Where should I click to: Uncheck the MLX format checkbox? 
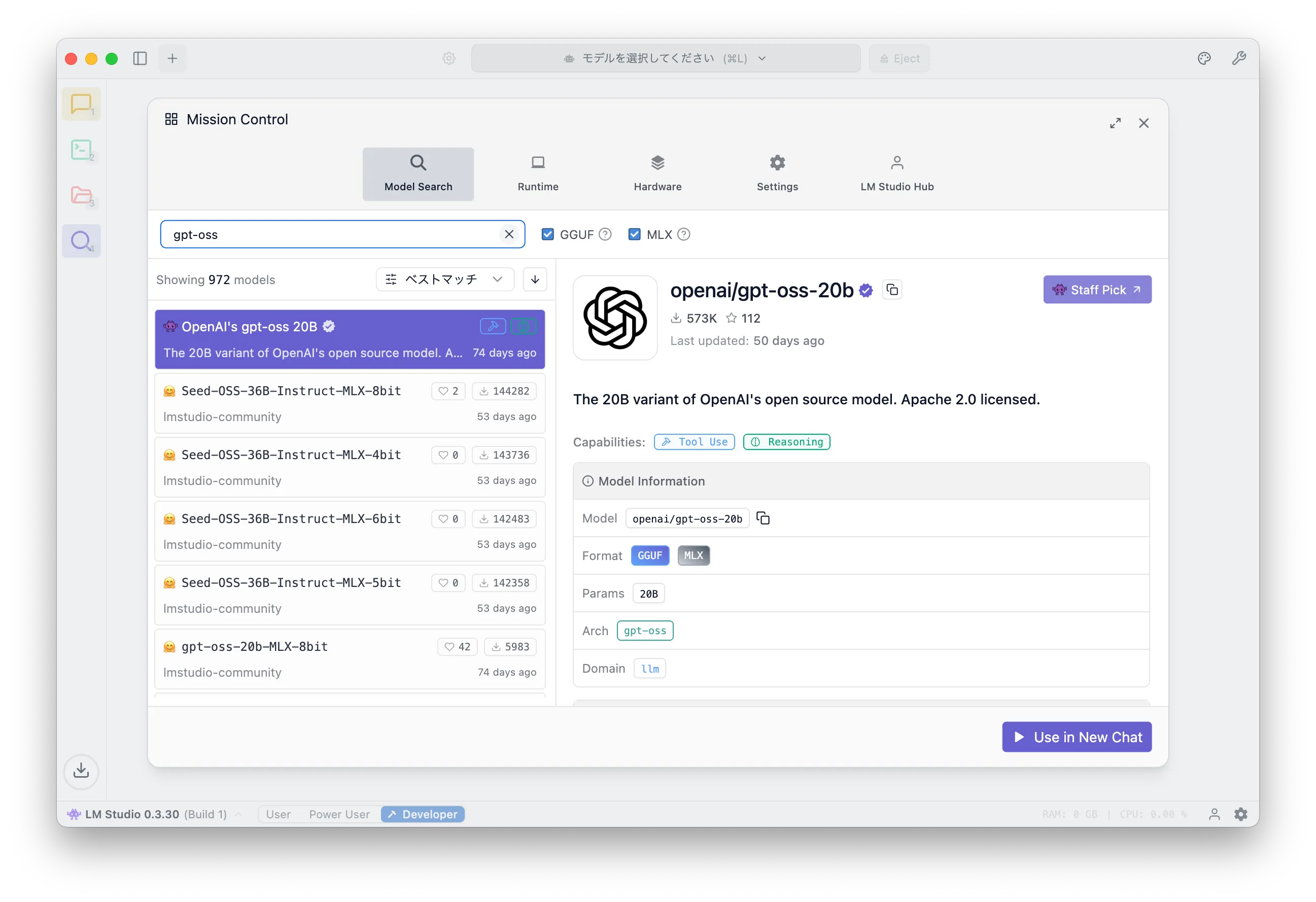pos(634,234)
